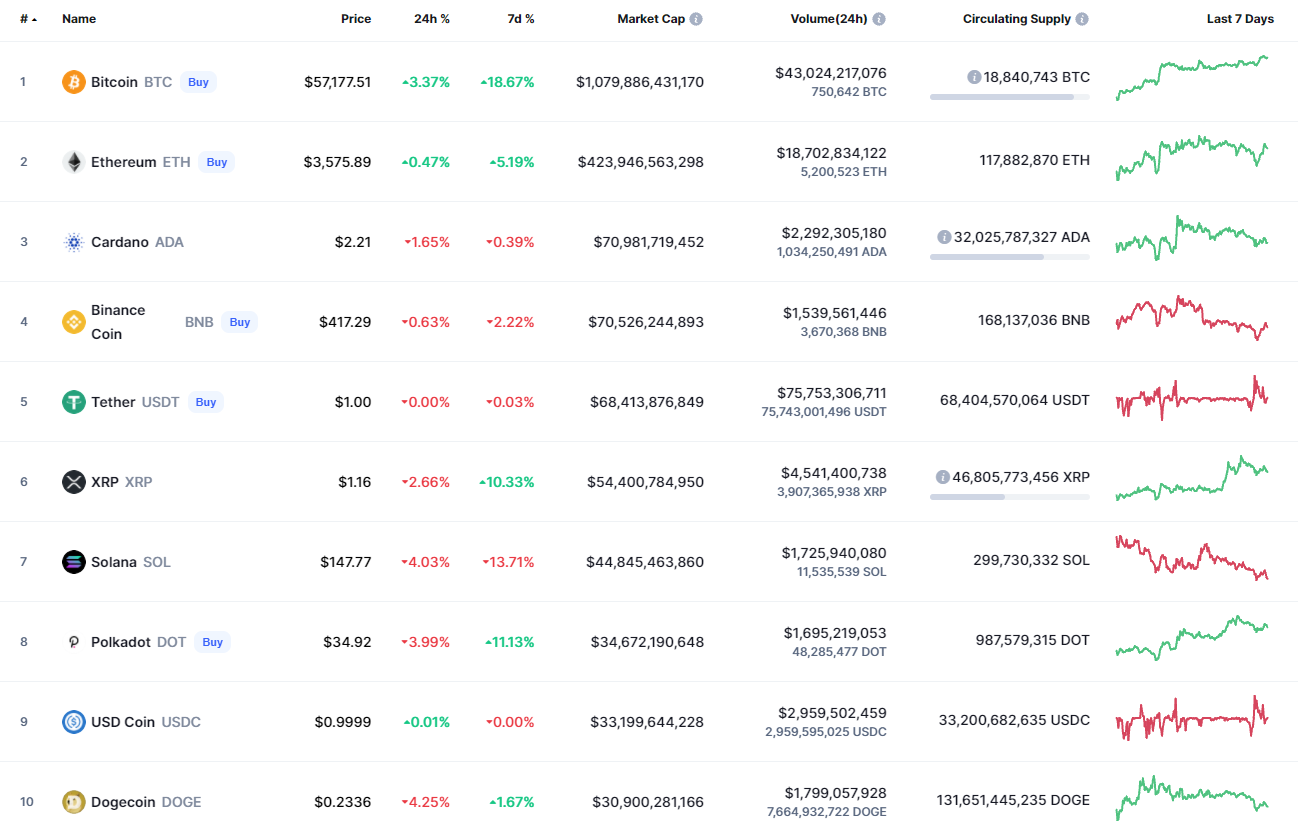
Task: Click Dogecoin 24h change 4.25%
Action: pyautogui.click(x=426, y=802)
